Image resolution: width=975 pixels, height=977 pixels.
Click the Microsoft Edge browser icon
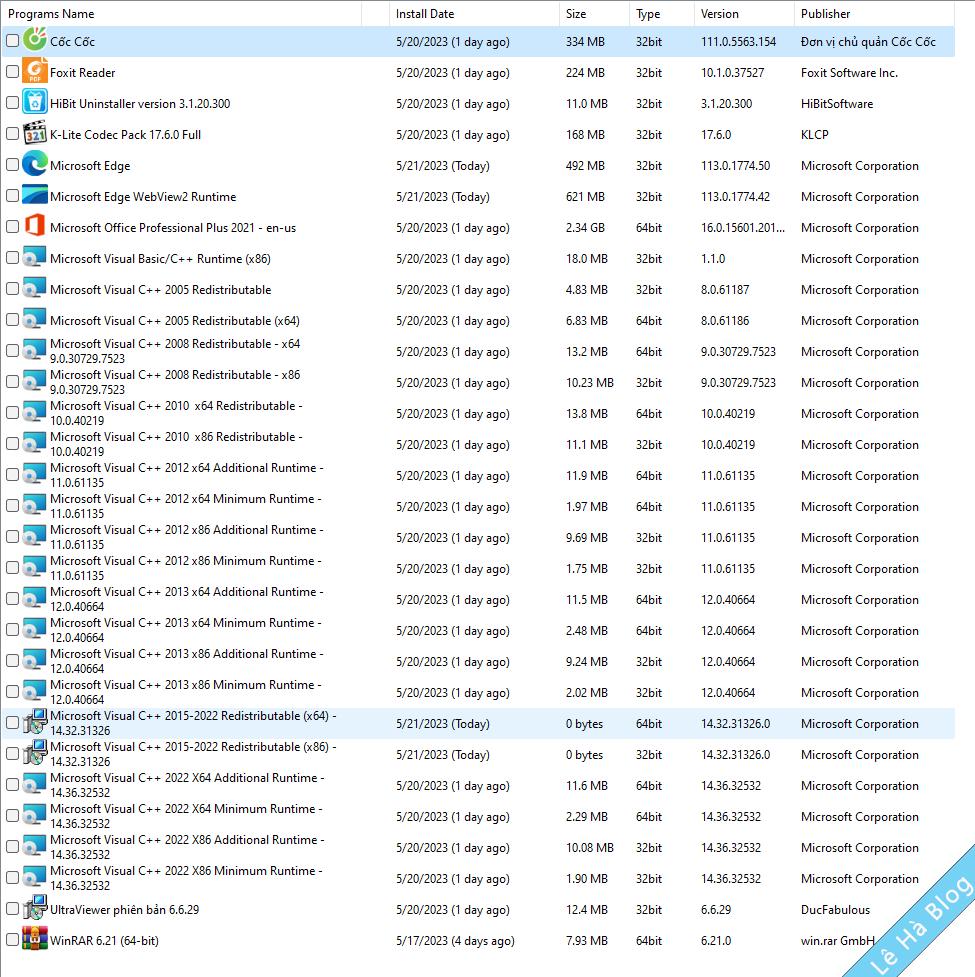[35, 164]
